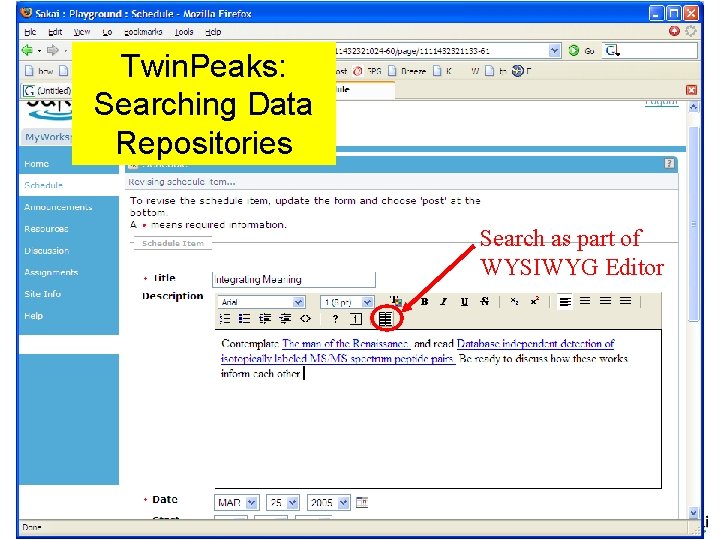Viewport: 720px width, 540px height.
Task: Insert a bulleted list
Action: (x=244, y=318)
